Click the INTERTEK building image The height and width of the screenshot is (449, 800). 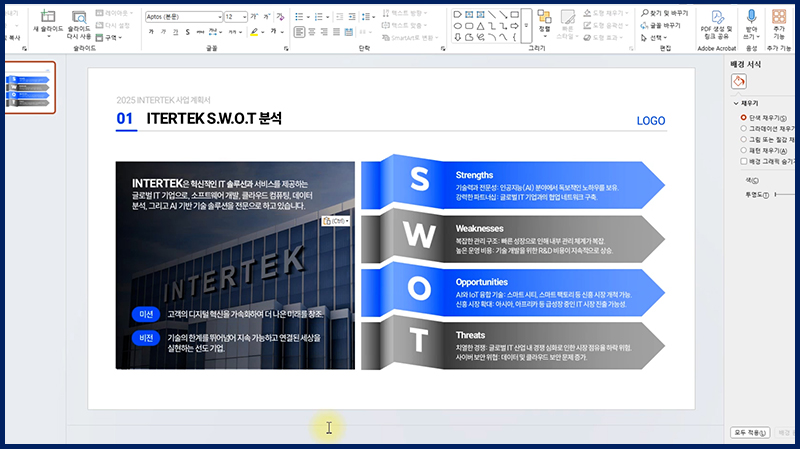(235, 265)
